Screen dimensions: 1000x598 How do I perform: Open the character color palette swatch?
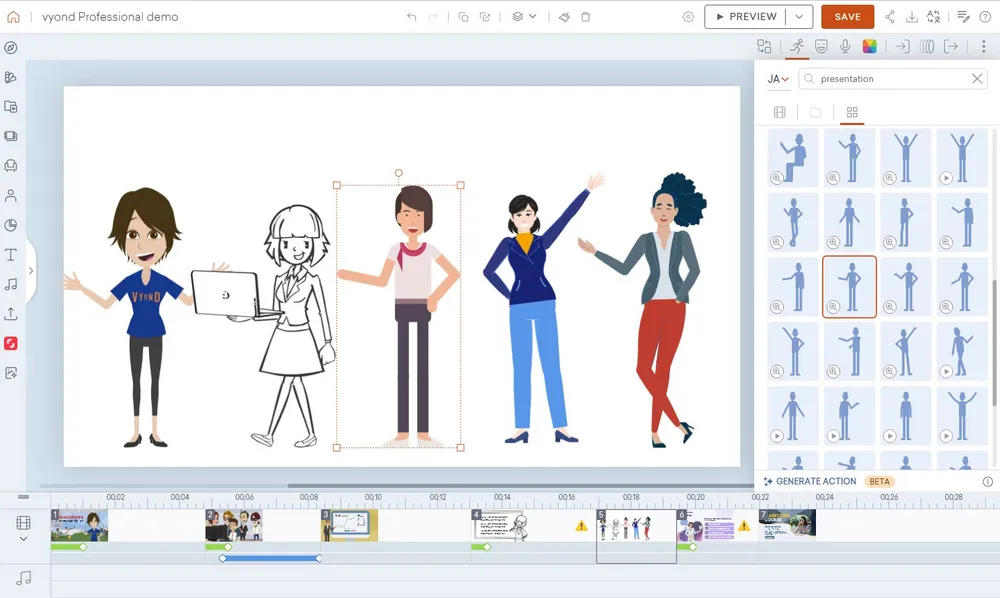(870, 46)
